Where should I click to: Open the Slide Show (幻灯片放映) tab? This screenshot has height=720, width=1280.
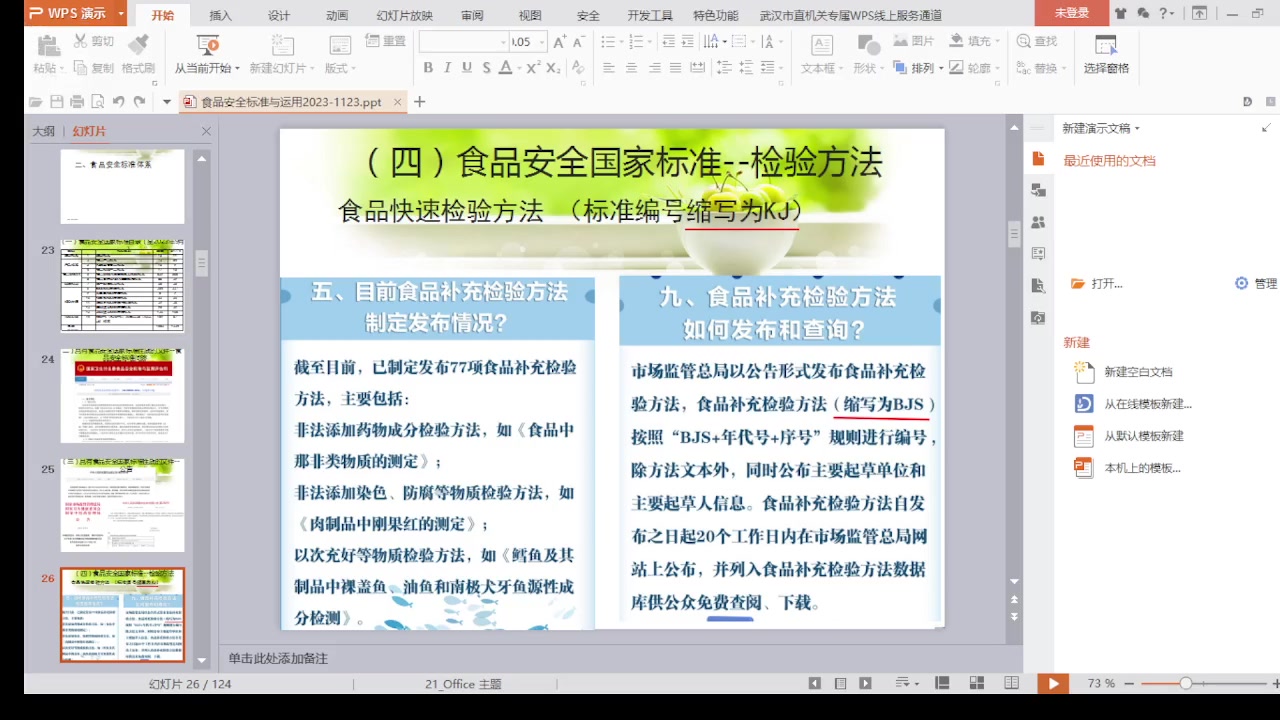pyautogui.click(x=404, y=15)
